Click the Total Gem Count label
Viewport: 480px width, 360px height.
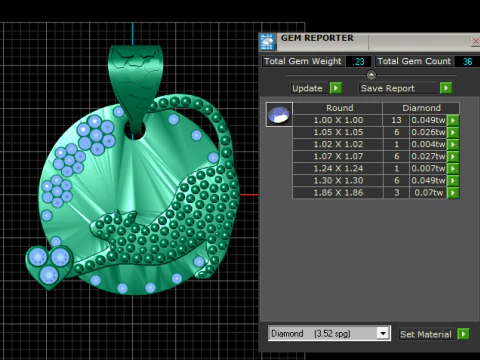[x=414, y=61]
